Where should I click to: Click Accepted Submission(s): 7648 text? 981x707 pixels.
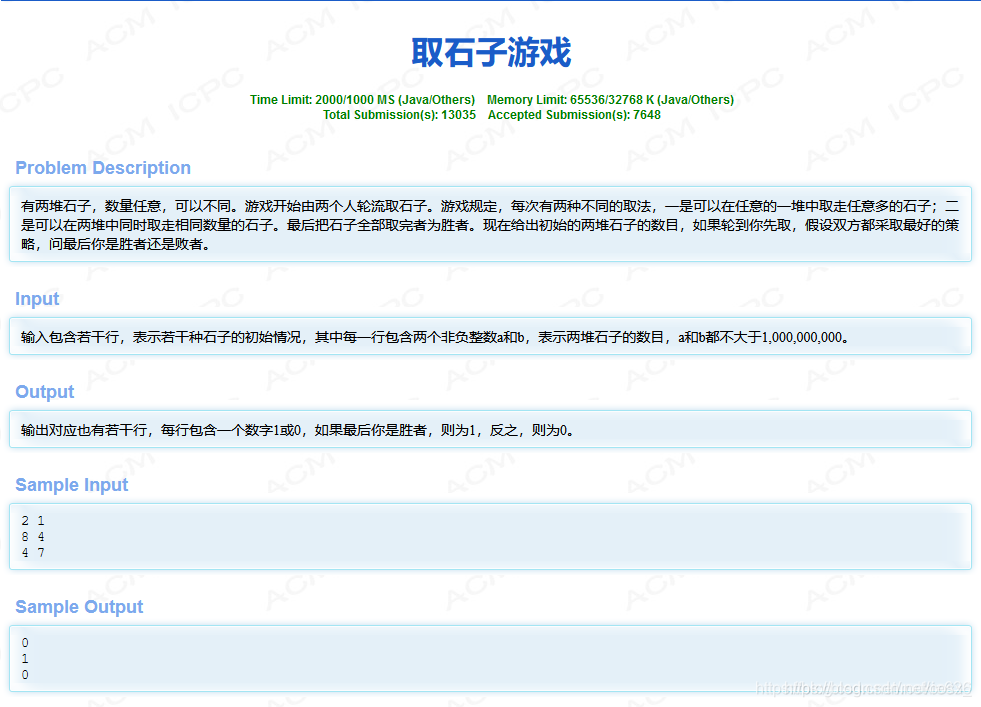coord(574,114)
